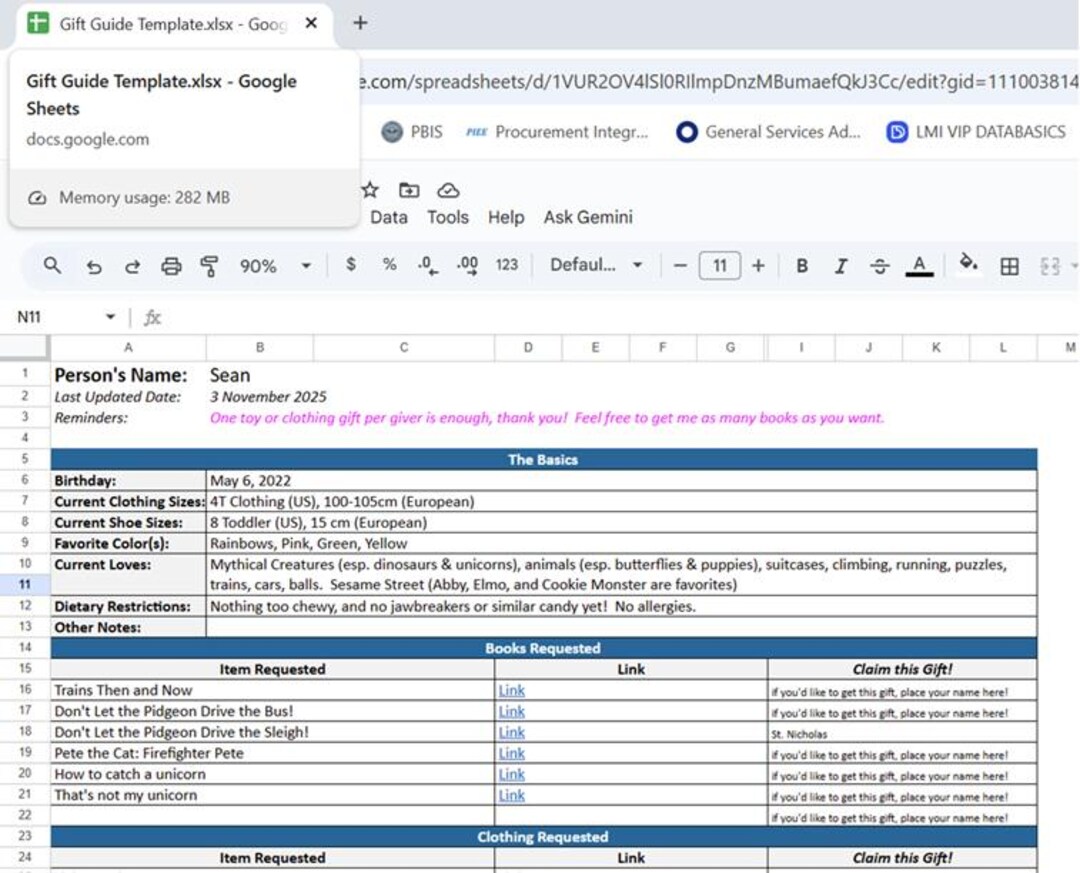Toggle italic formatting

coord(840,265)
